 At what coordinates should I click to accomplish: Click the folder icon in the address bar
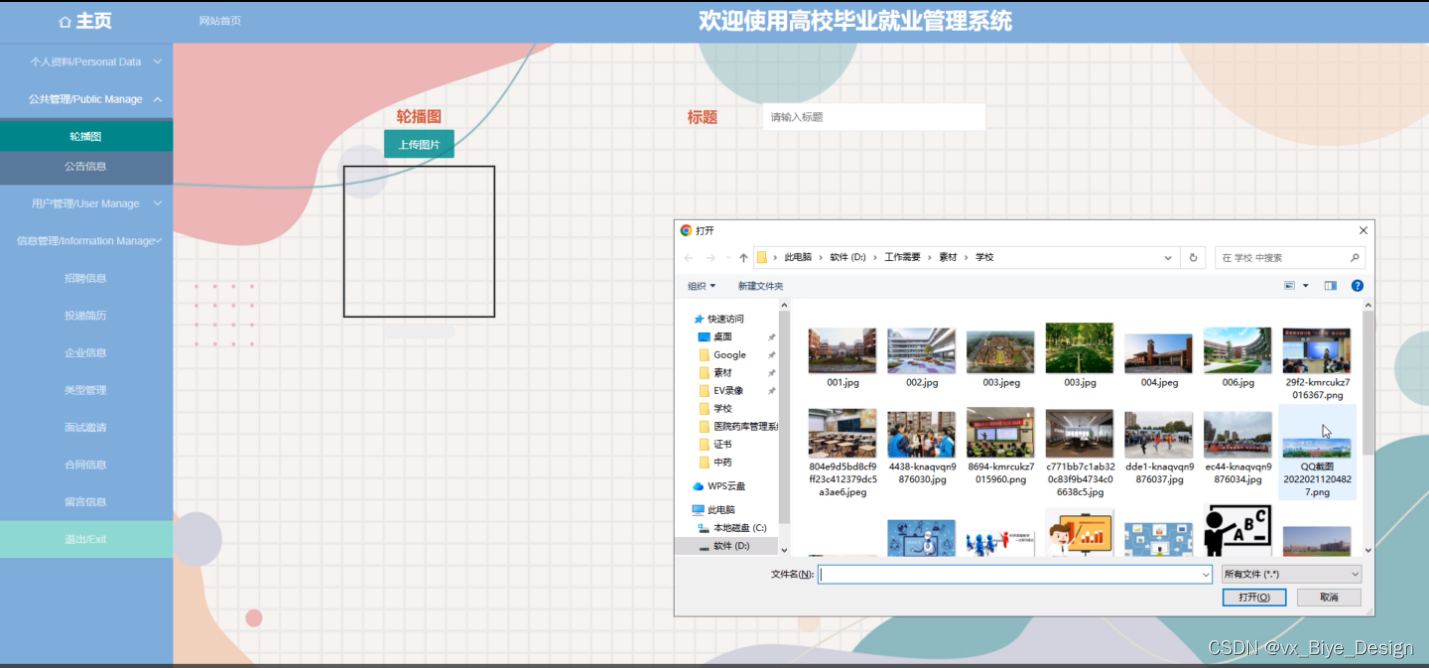(762, 258)
